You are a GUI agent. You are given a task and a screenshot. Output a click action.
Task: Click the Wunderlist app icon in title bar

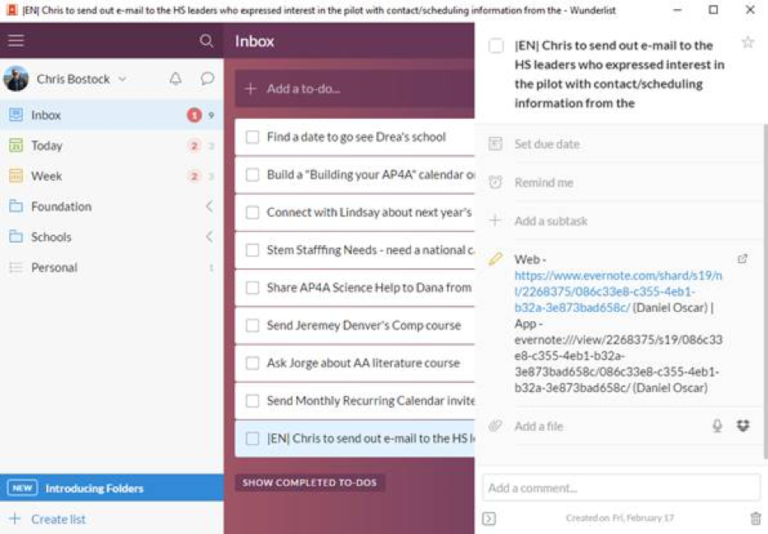point(12,10)
